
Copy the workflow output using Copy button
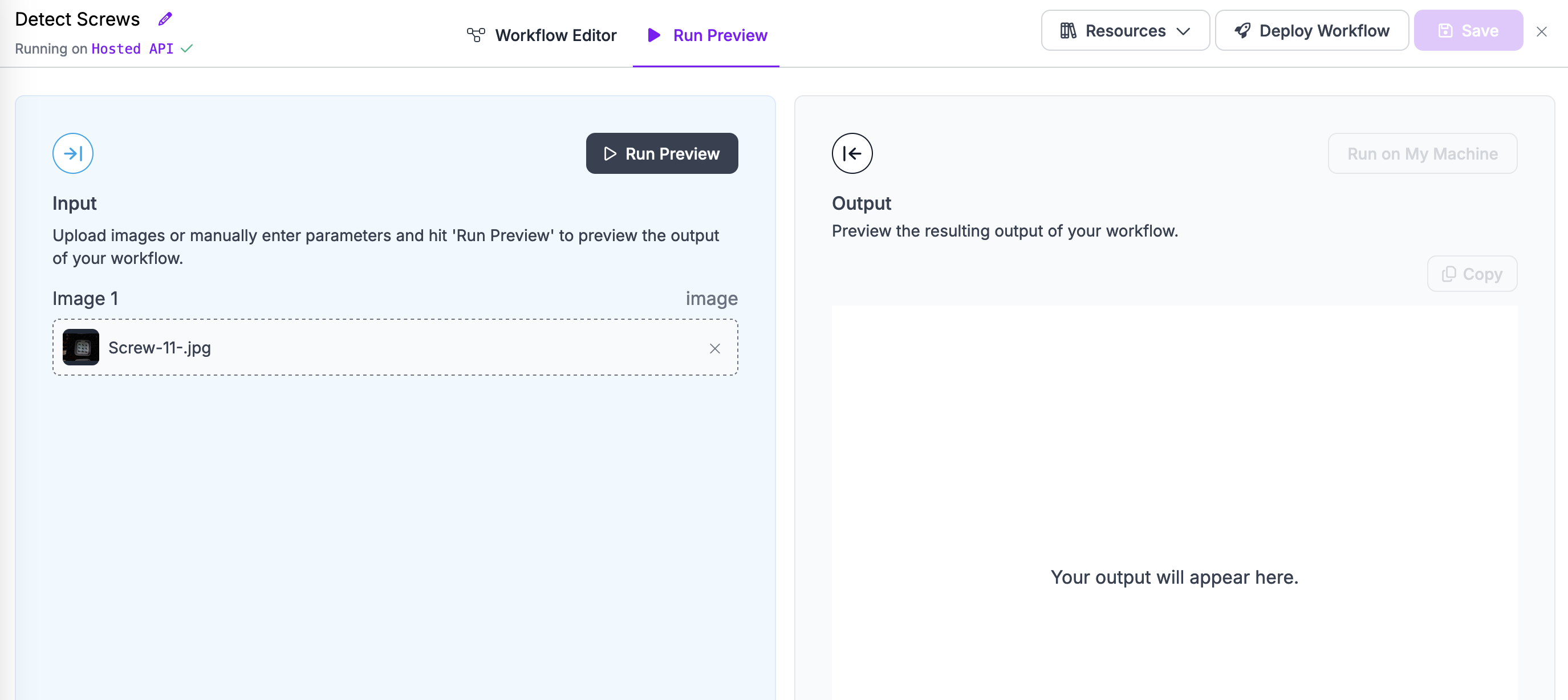(1472, 273)
